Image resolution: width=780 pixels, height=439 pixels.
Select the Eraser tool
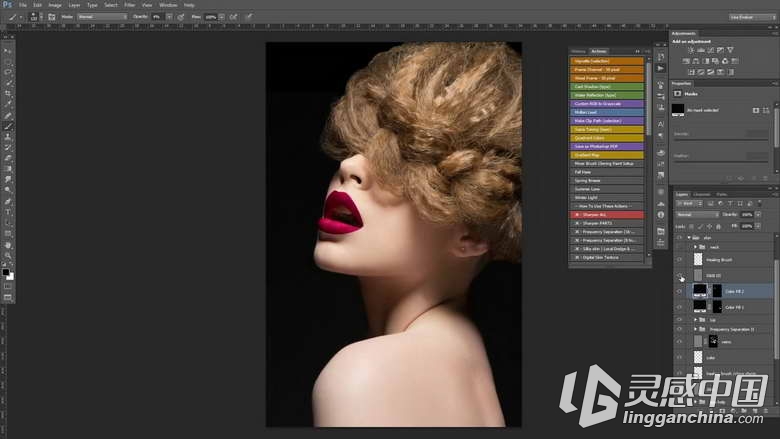tap(7, 158)
